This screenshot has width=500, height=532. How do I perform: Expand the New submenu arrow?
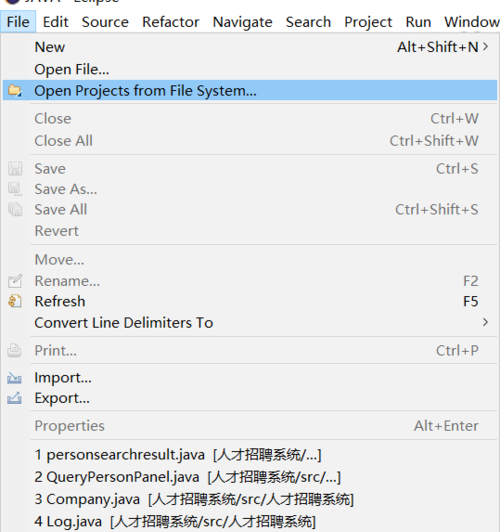click(485, 46)
